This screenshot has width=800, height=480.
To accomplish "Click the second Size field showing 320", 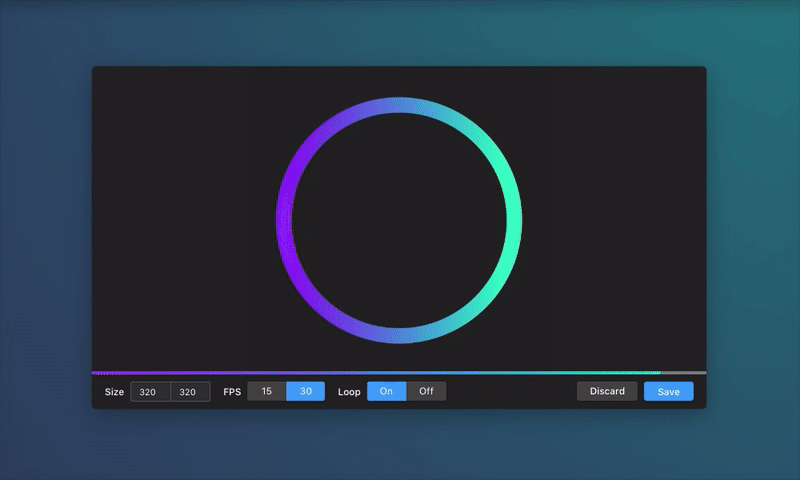I will coord(190,392).
